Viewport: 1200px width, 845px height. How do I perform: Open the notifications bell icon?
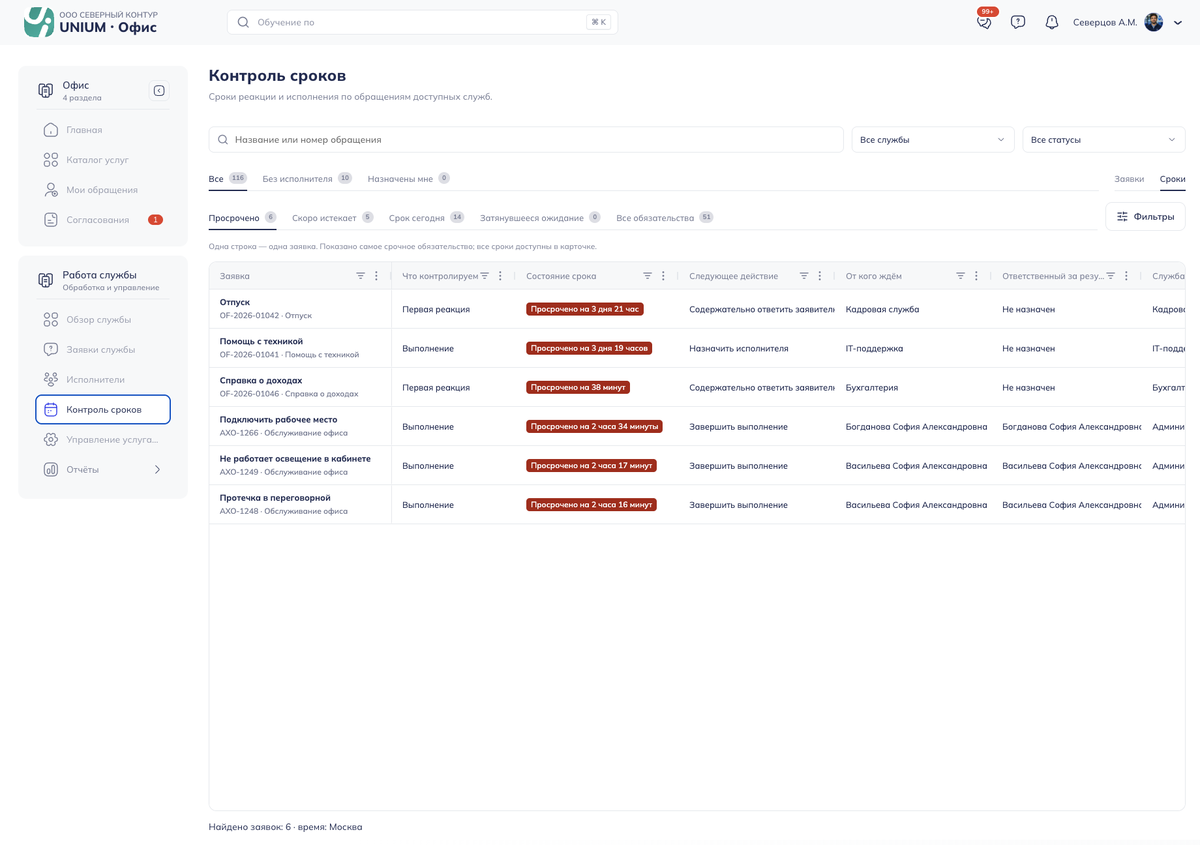click(x=1051, y=22)
